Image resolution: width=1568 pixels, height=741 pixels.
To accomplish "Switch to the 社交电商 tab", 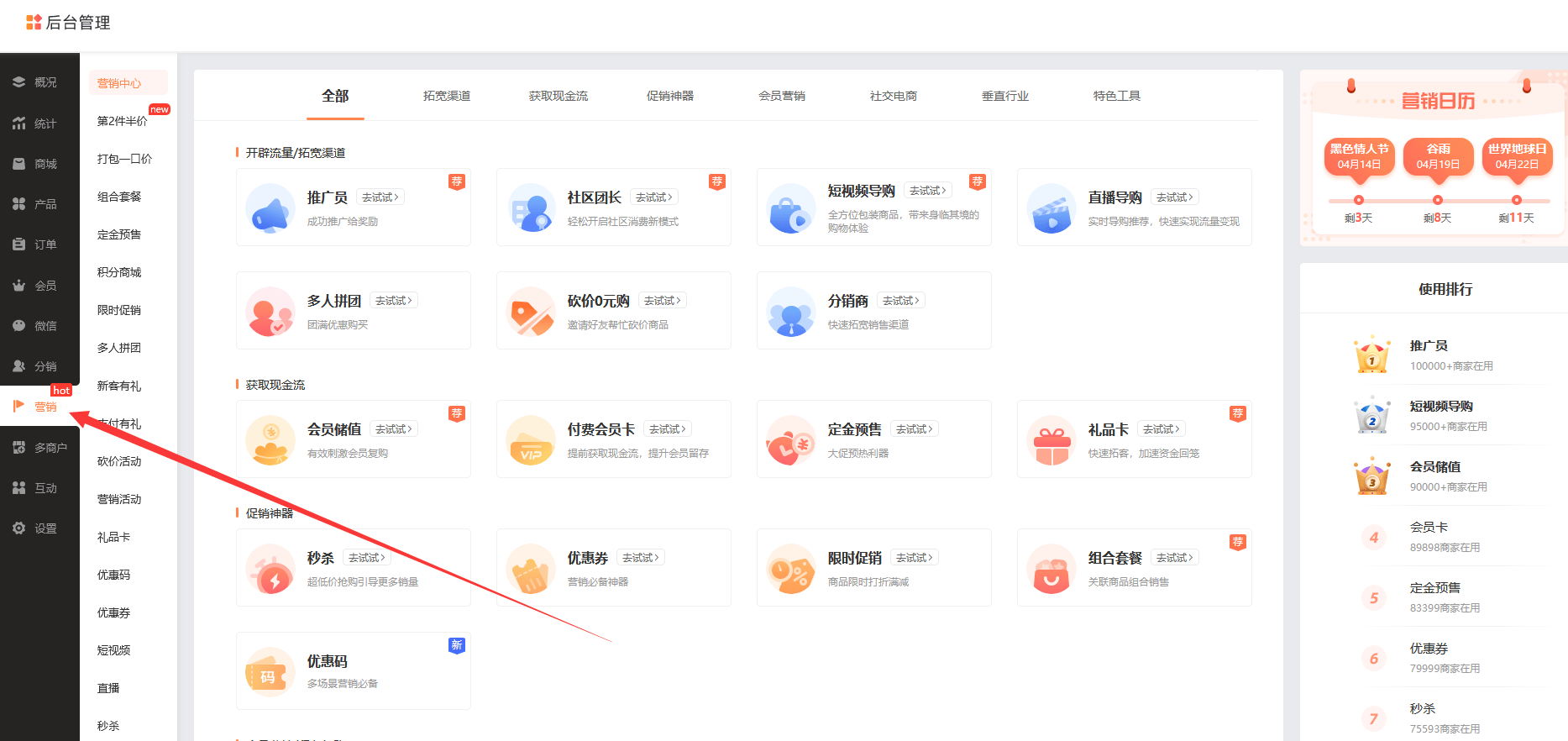I will (894, 96).
